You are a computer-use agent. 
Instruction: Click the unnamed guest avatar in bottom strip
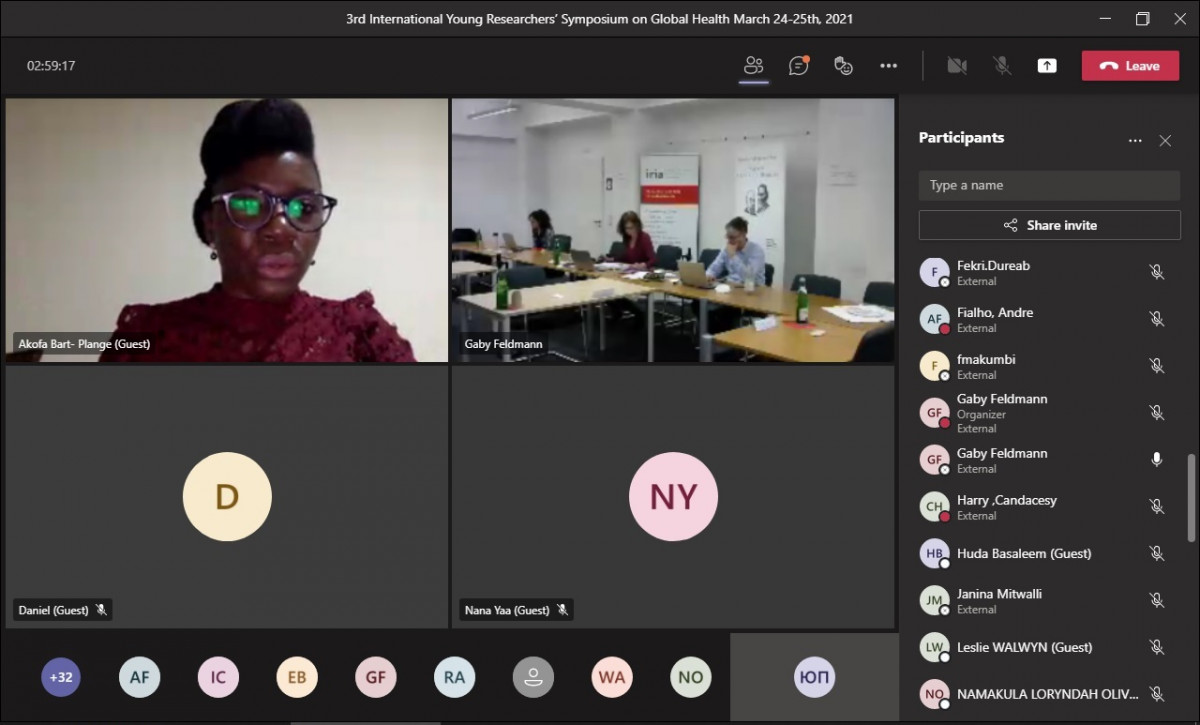533,677
